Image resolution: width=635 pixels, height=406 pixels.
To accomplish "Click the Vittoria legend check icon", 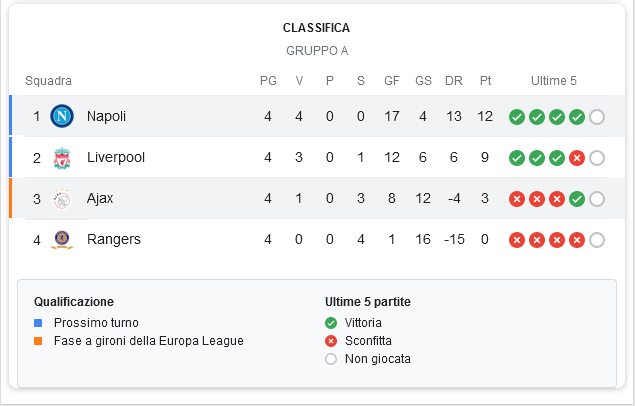I will [331, 323].
